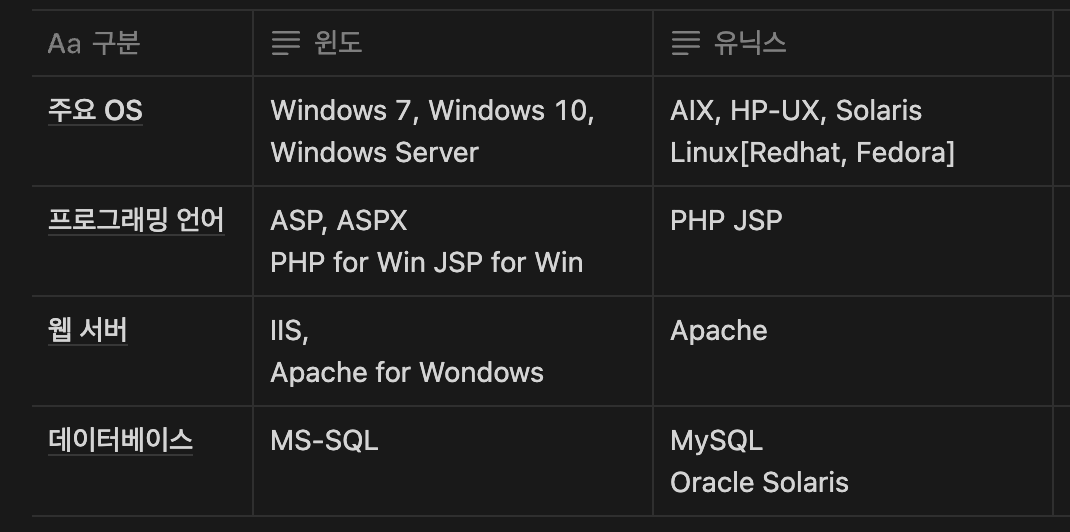Select the MySQL Oracle Solaris cell

852,461
